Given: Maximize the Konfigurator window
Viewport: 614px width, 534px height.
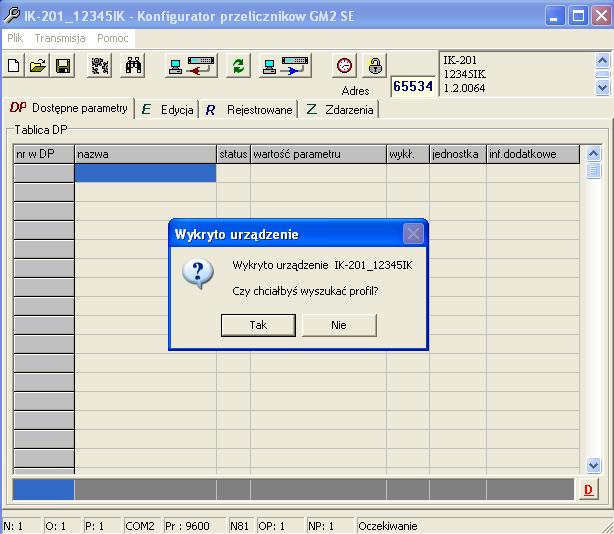Looking at the screenshot, I should (x=578, y=16).
